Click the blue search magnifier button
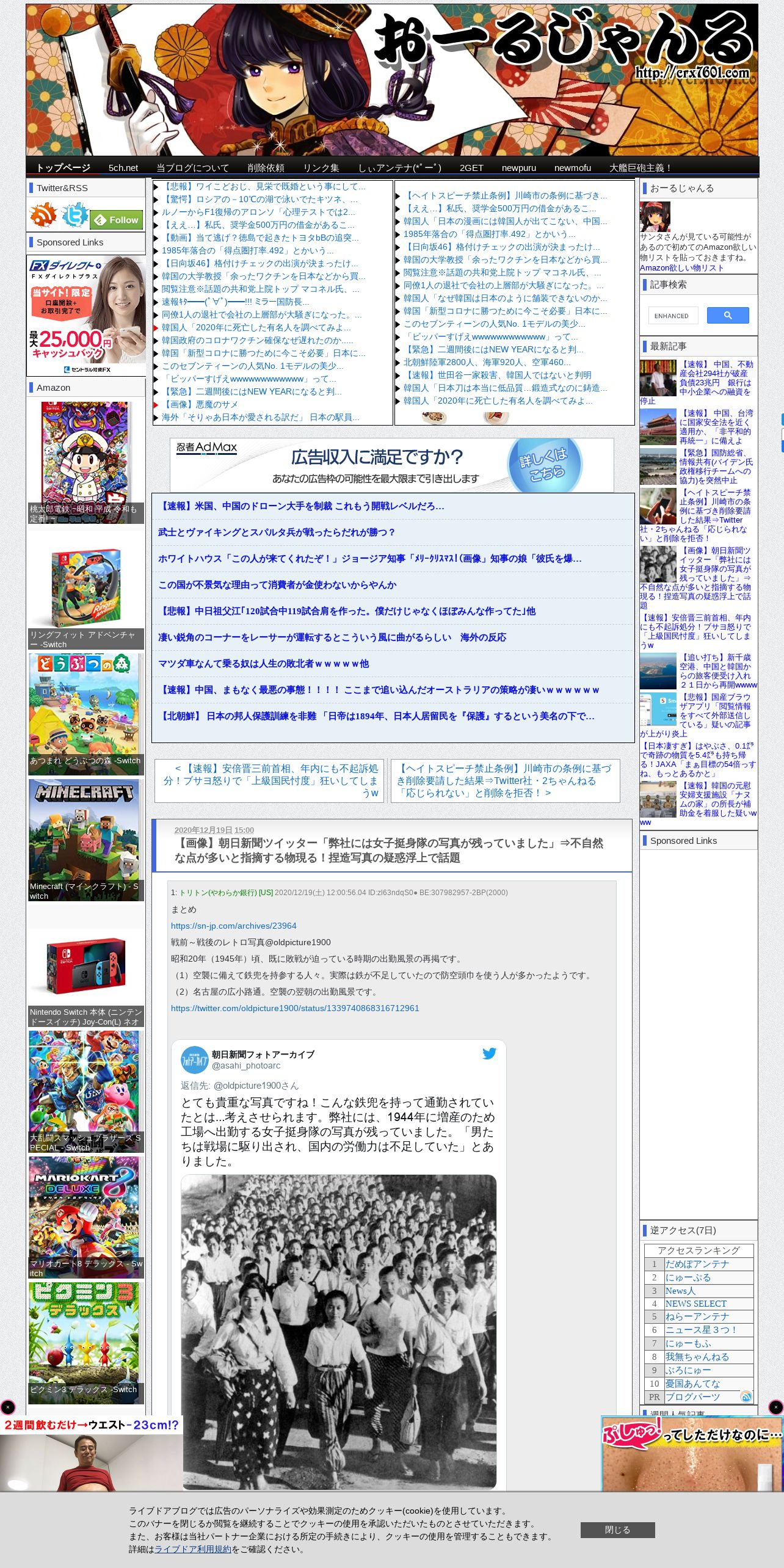This screenshot has height=1568, width=784. 728,315
